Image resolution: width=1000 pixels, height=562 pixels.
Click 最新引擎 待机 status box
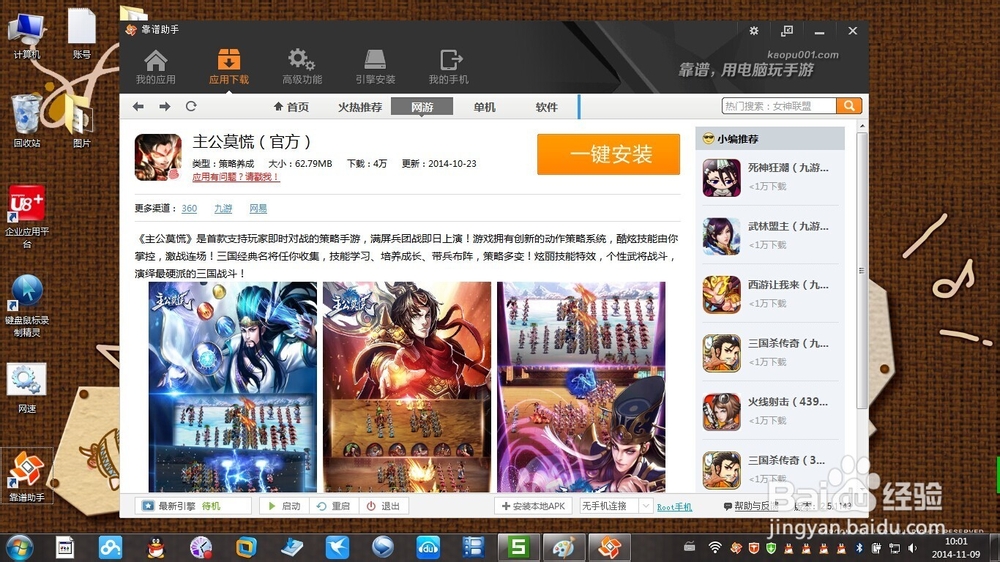tap(193, 506)
